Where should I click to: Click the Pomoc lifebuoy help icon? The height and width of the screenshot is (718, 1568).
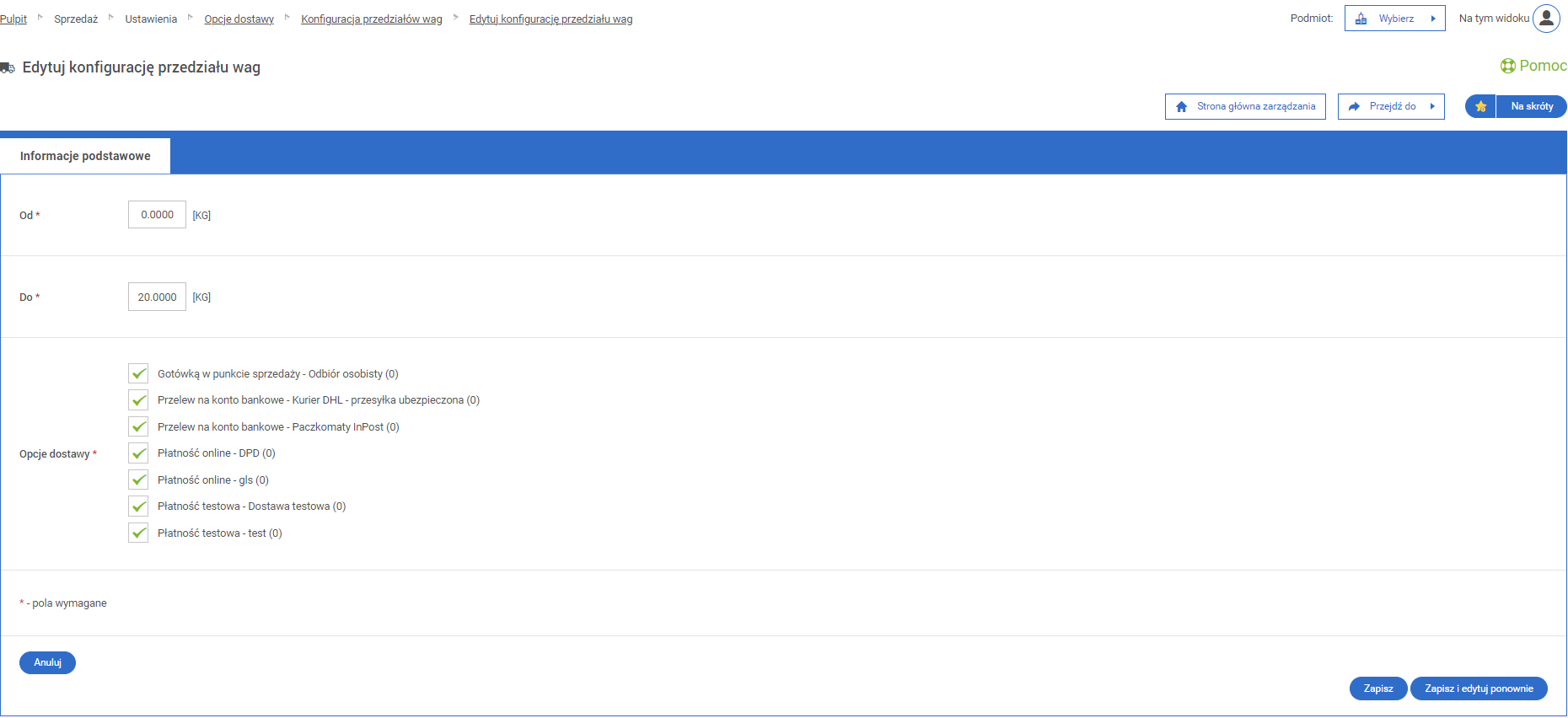1507,66
